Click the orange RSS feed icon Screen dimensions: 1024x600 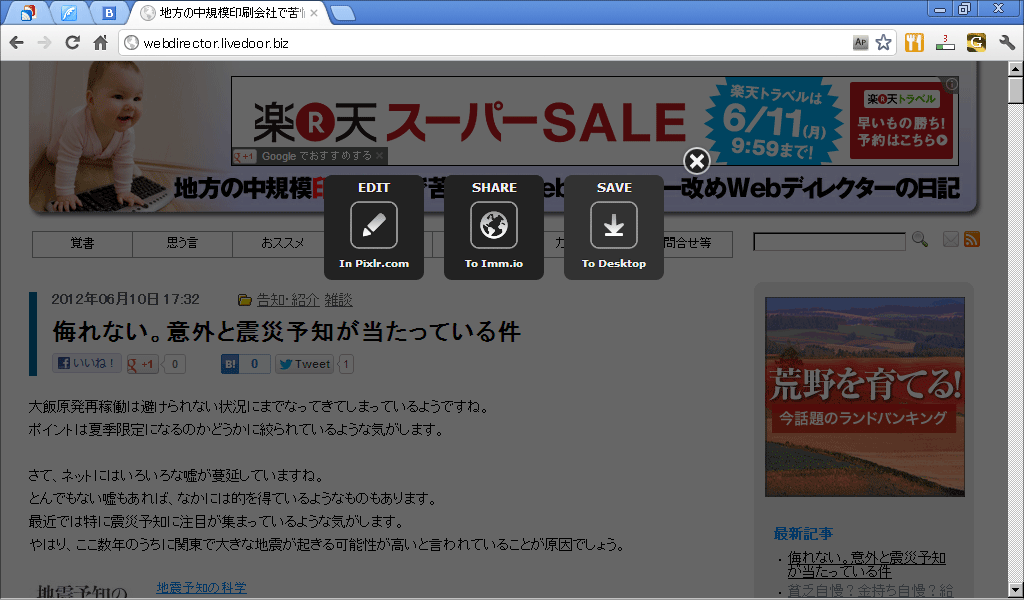tap(972, 240)
